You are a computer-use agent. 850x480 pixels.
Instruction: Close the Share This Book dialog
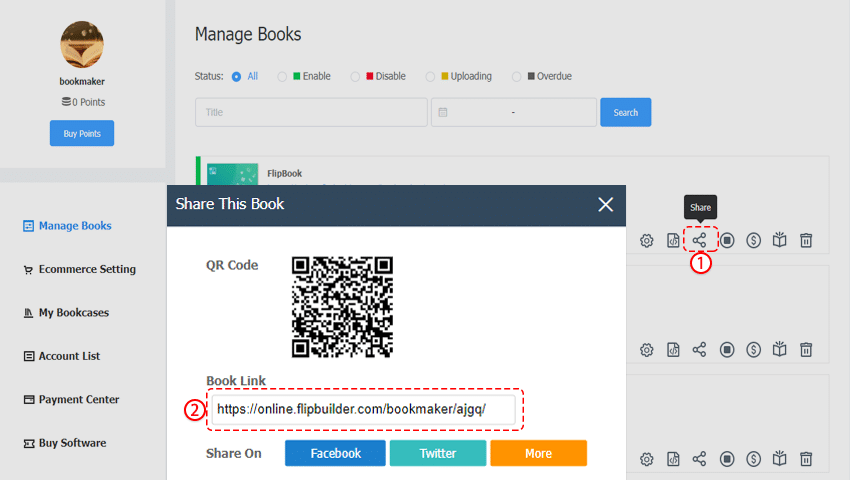pos(606,204)
